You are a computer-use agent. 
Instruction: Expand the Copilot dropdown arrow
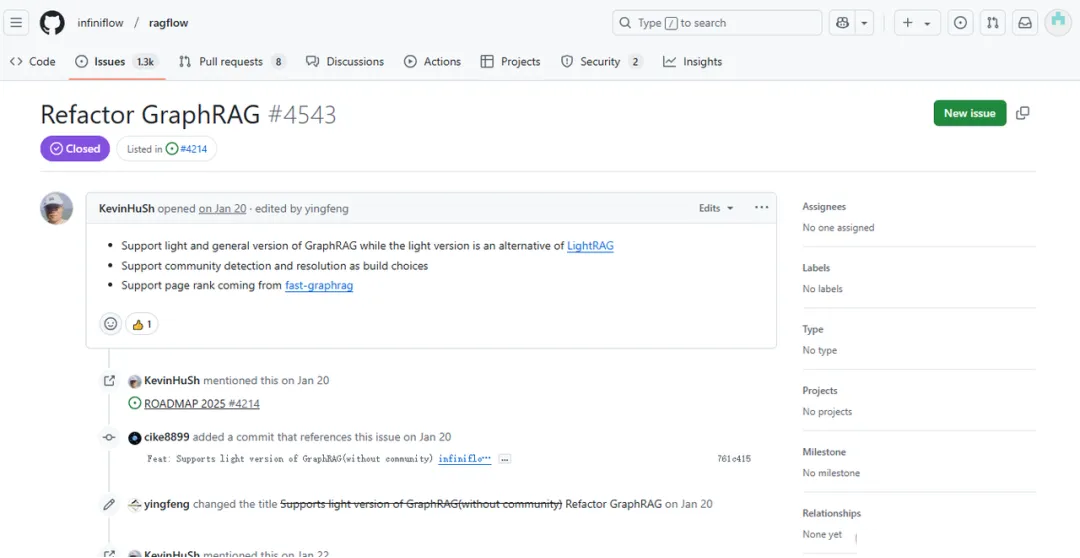(x=864, y=23)
